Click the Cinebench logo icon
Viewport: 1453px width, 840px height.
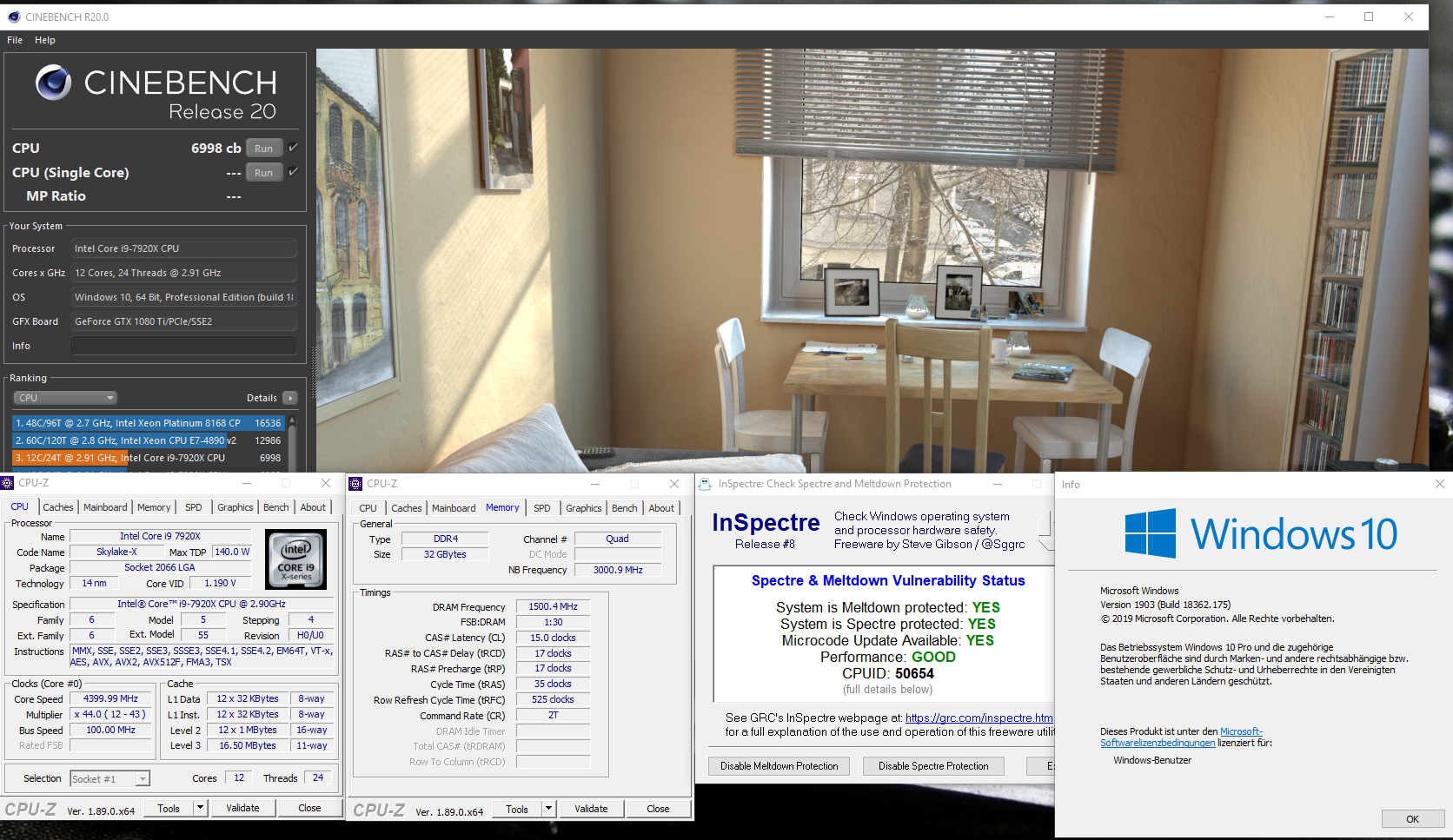point(53,83)
